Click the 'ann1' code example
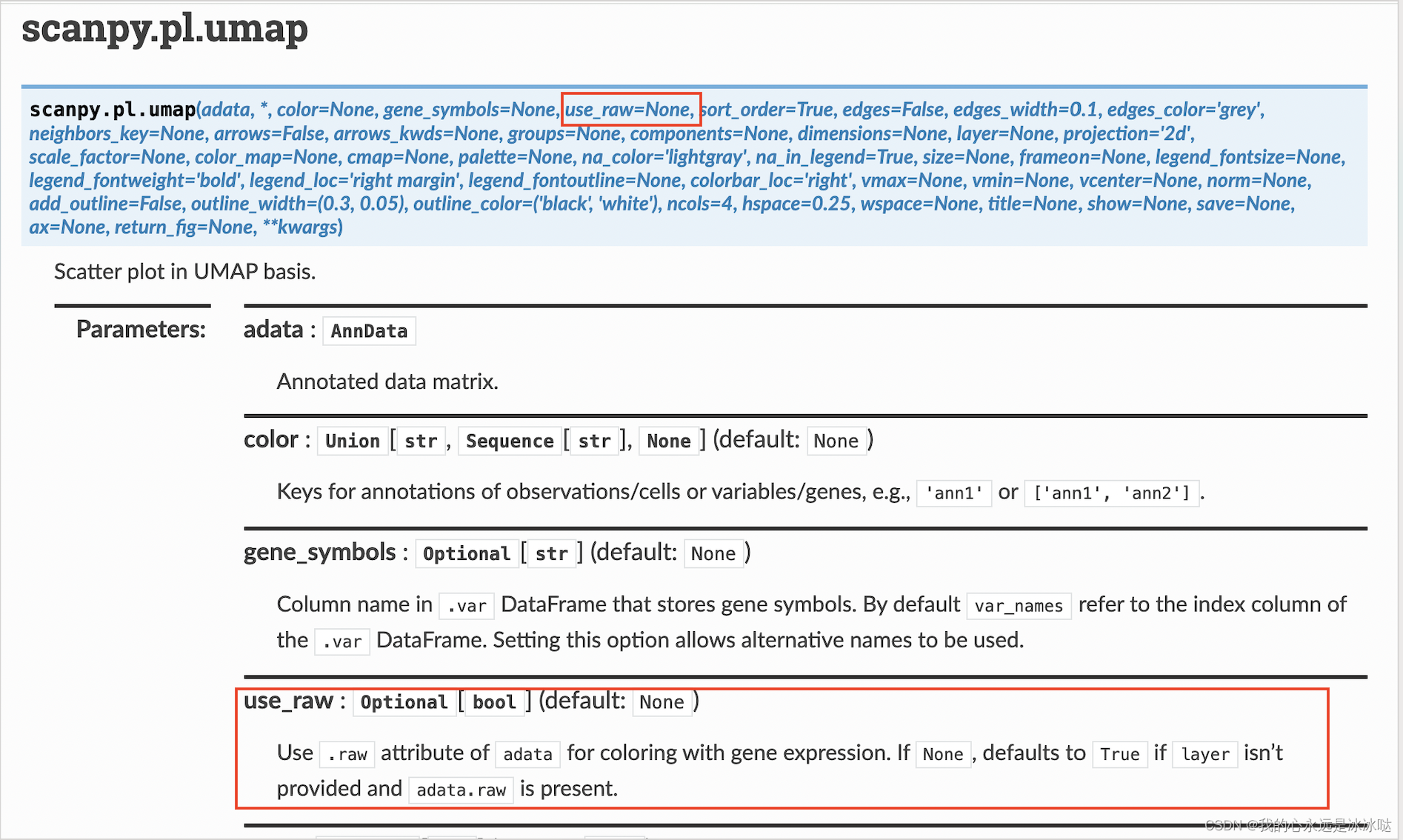 point(954,493)
